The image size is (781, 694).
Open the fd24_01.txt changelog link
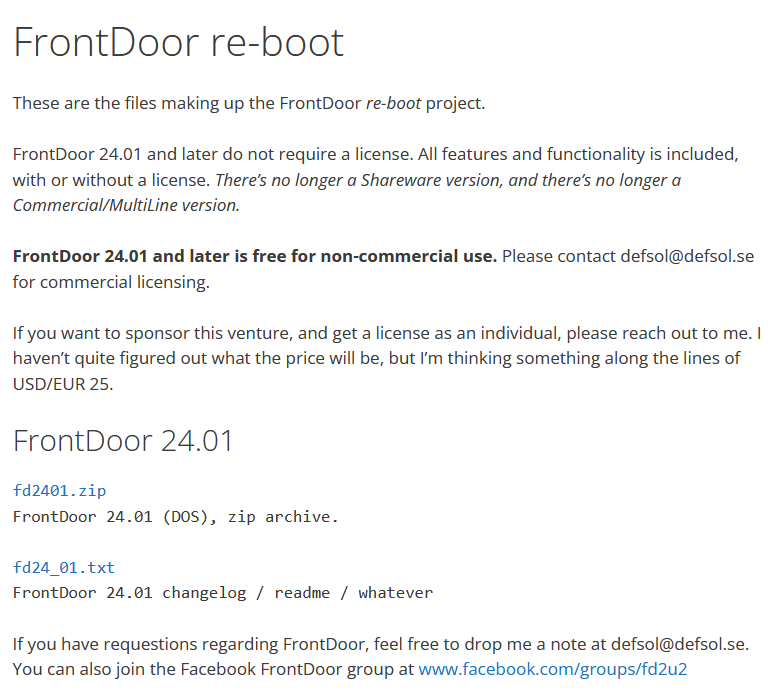pos(64,567)
